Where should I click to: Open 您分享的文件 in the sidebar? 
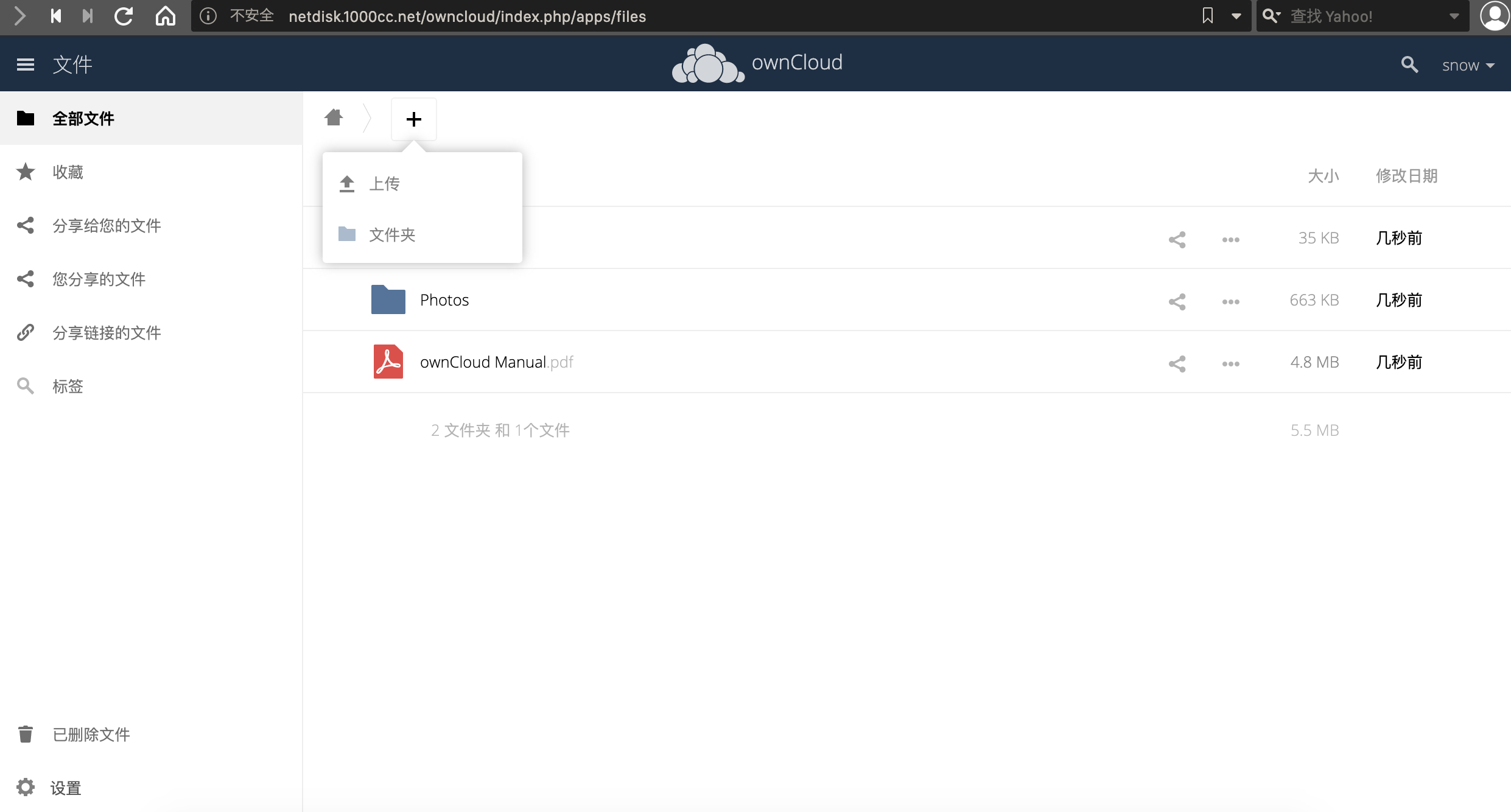tap(151, 279)
